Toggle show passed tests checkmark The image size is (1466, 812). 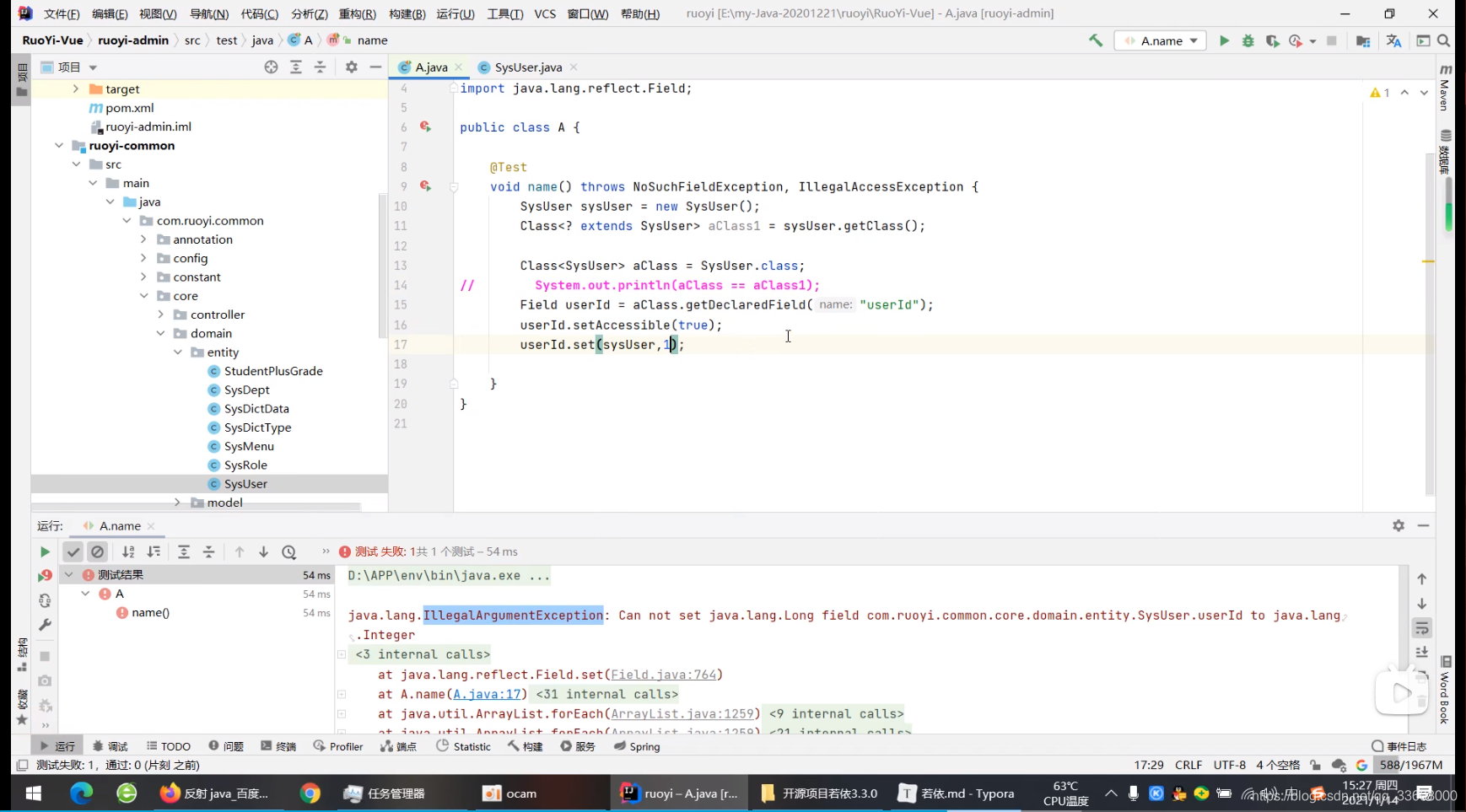[73, 551]
